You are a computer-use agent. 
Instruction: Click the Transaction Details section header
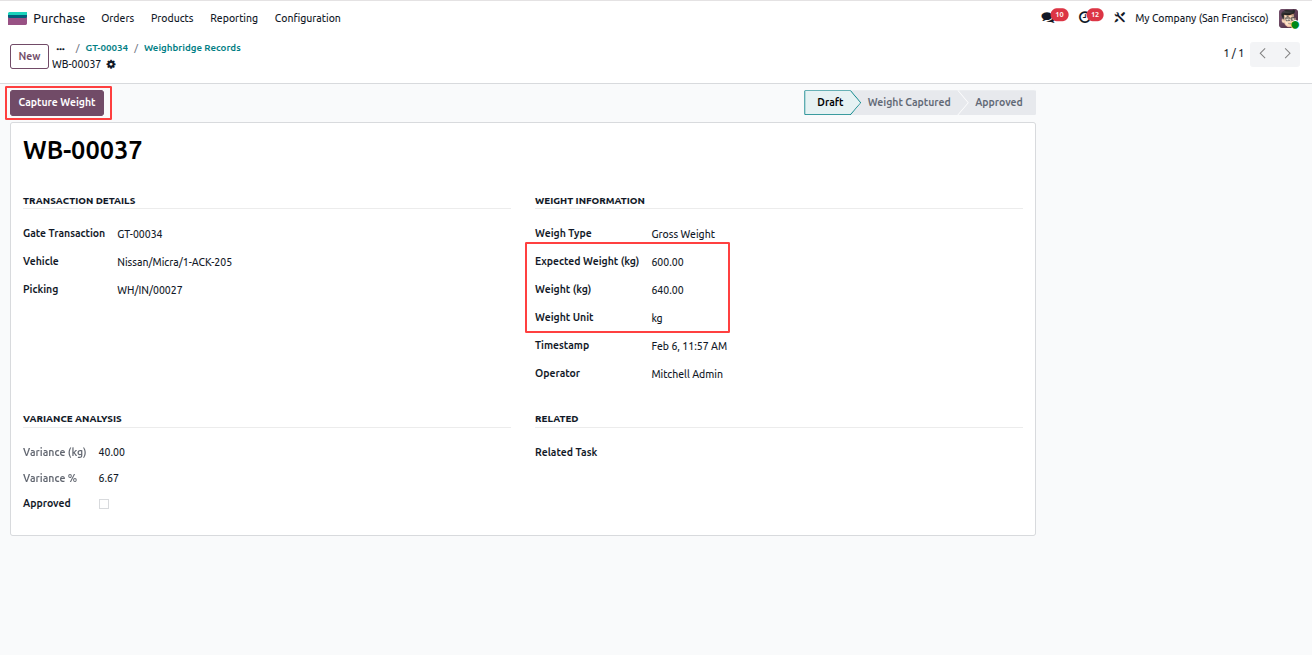point(79,201)
